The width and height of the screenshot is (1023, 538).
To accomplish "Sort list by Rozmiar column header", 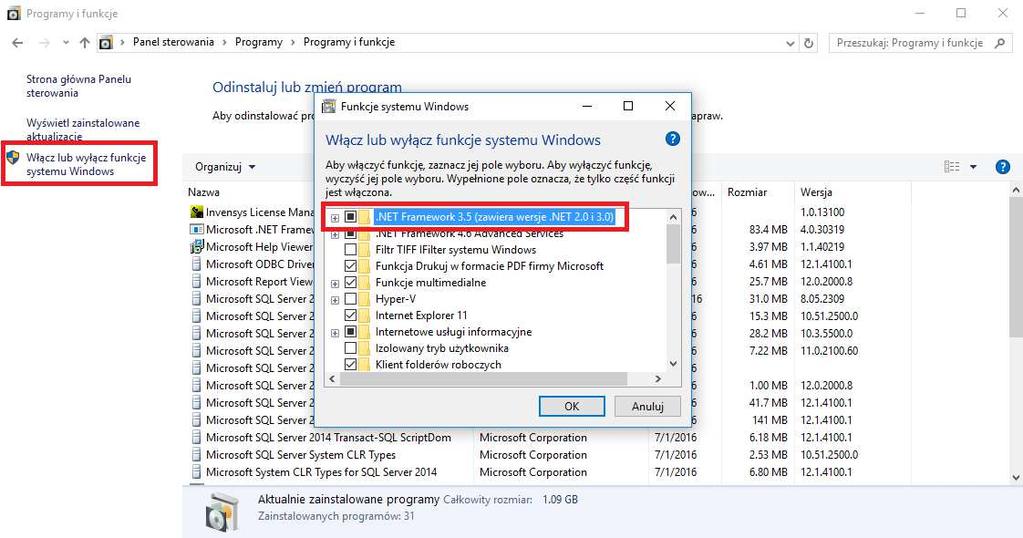I will click(747, 192).
